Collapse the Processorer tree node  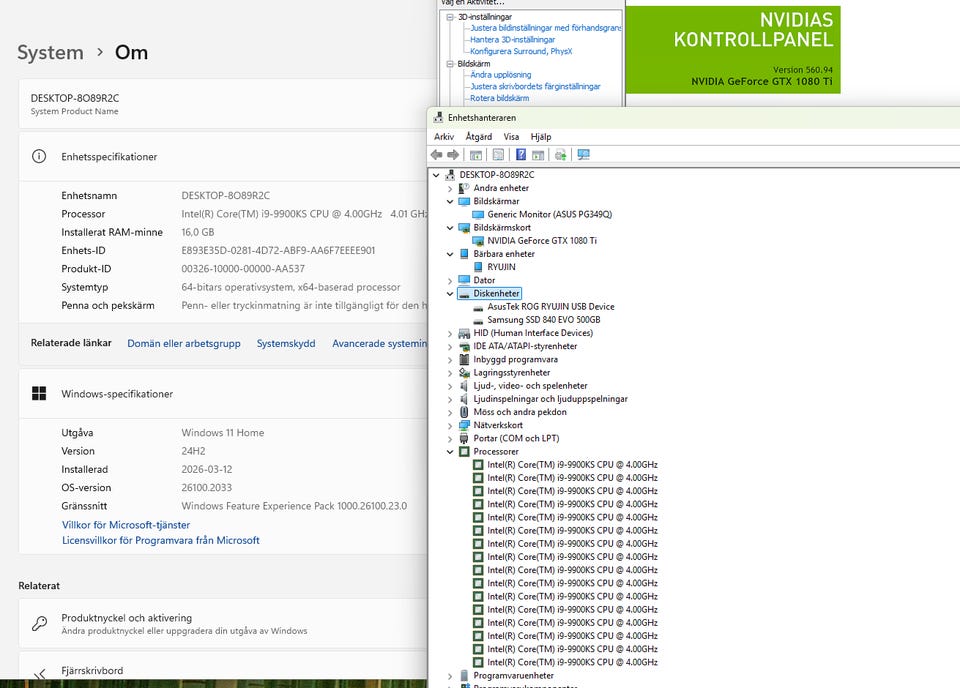pyautogui.click(x=450, y=452)
